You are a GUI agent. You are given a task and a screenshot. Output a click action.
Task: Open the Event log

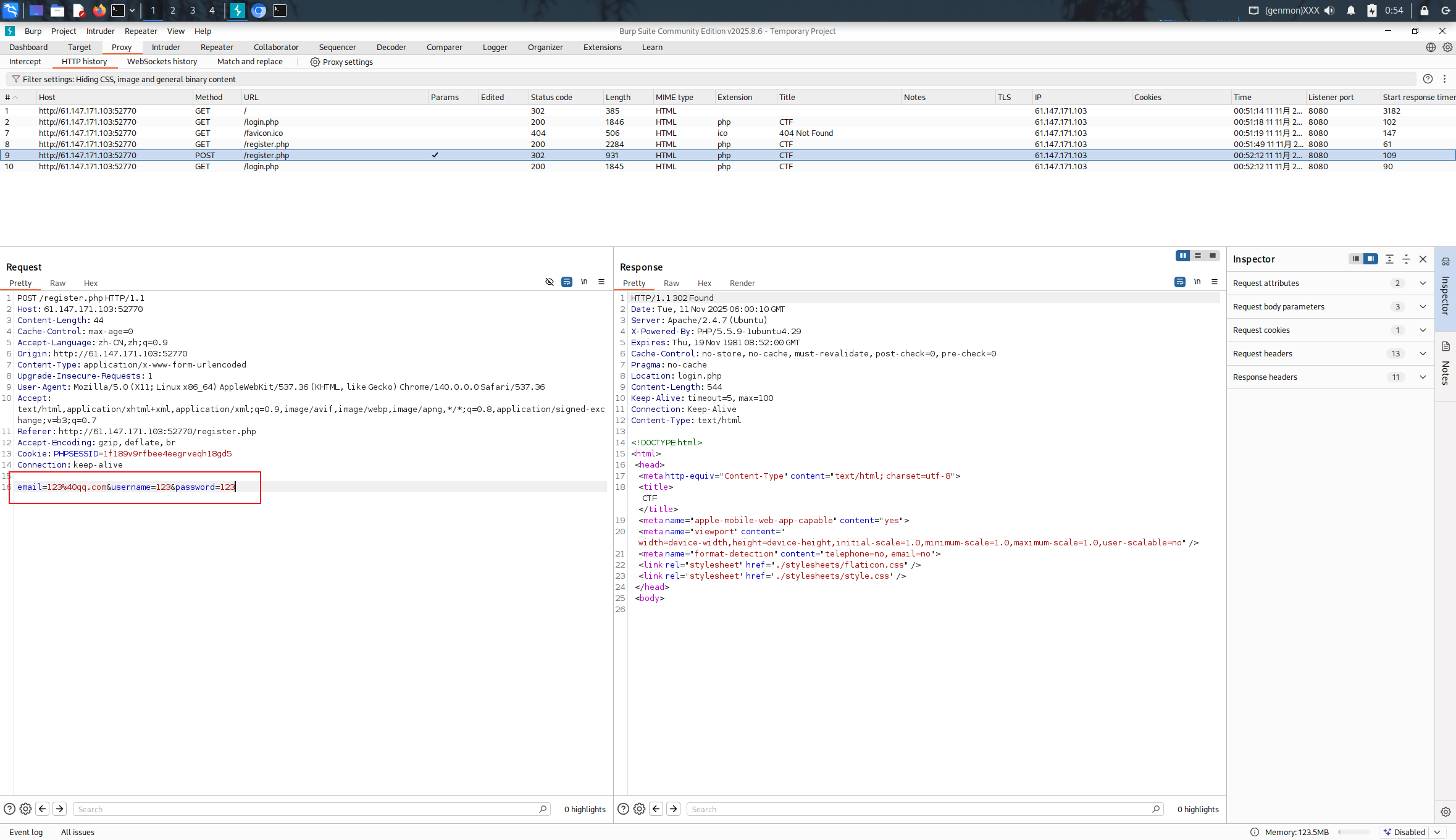pos(26,832)
